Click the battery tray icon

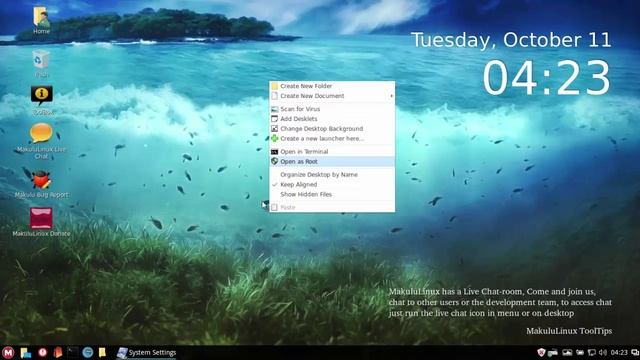click(x=580, y=352)
